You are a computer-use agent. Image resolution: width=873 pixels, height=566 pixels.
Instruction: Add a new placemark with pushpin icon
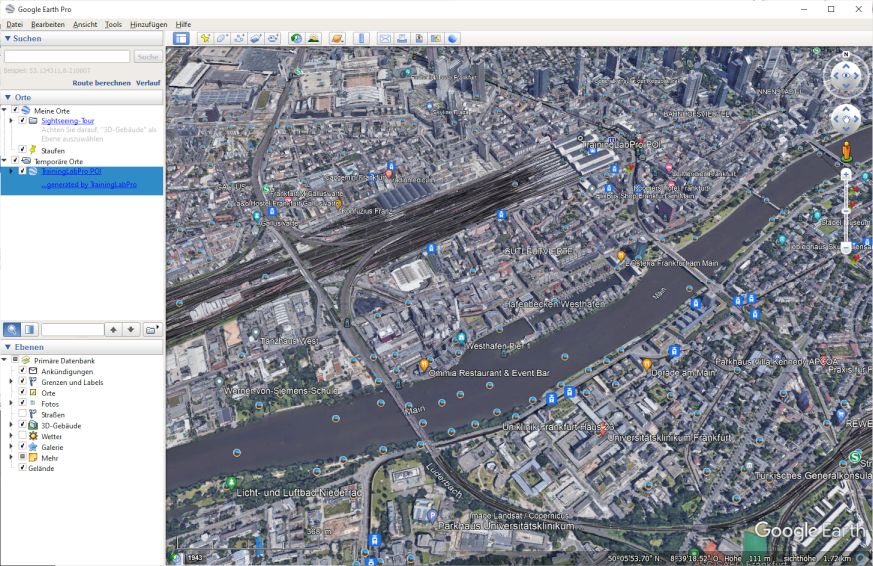205,38
